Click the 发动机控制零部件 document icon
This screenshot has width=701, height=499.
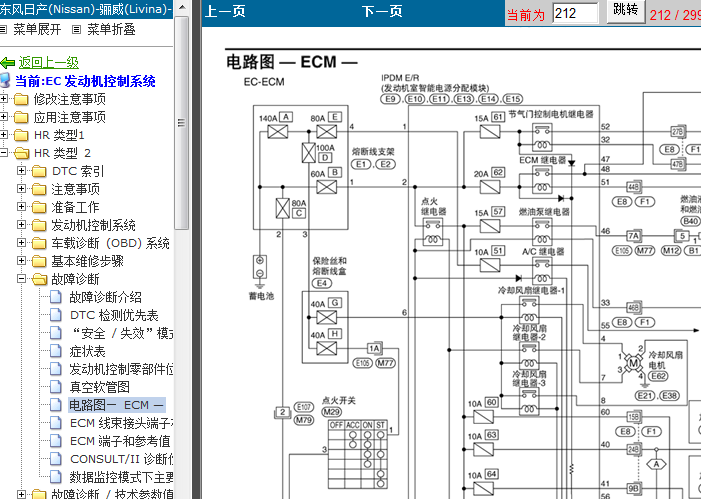coord(56,369)
